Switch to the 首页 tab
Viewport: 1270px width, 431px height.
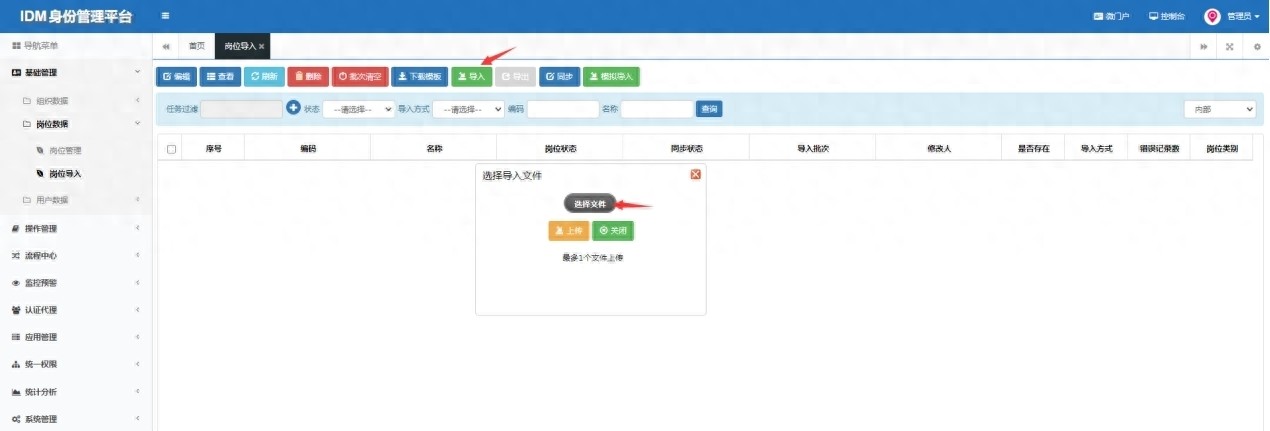tap(197, 46)
